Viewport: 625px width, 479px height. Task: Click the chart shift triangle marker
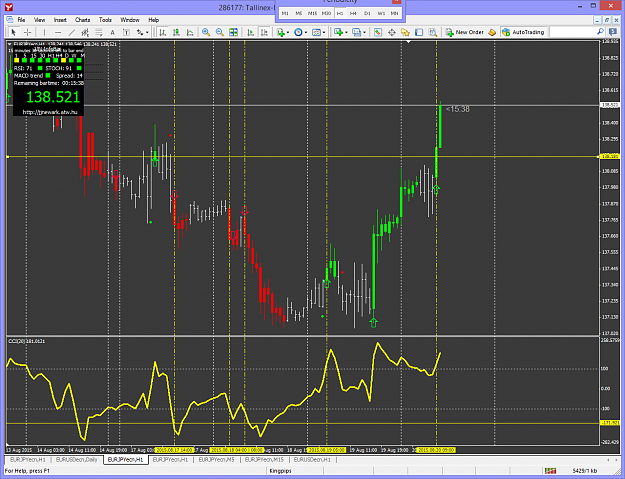coord(408,42)
